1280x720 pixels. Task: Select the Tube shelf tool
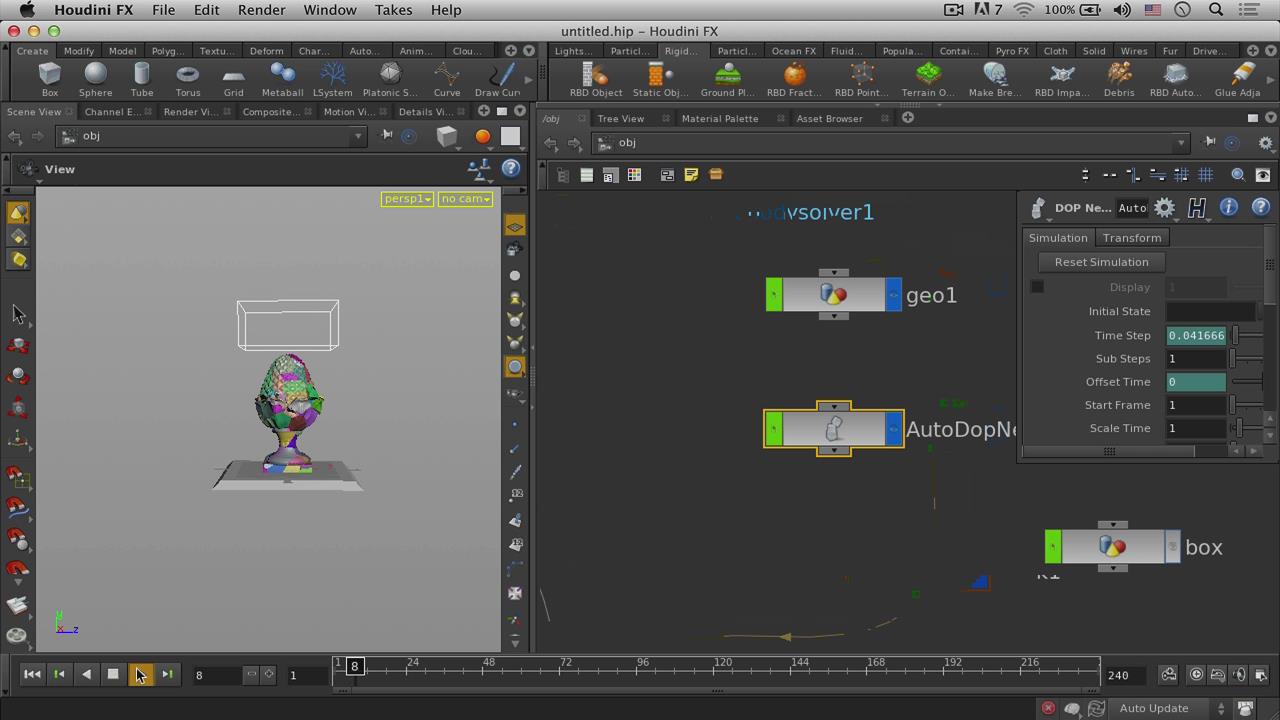click(x=141, y=79)
